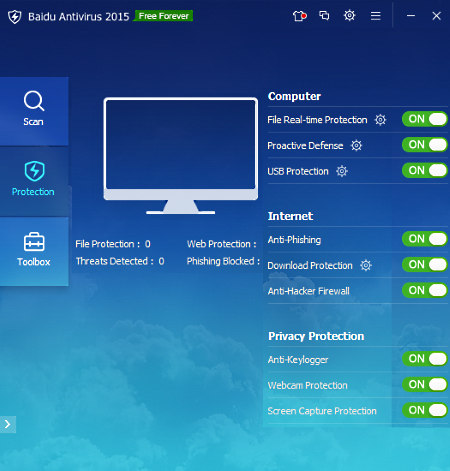
Task: Click the USB Protection label
Action: [x=298, y=171]
